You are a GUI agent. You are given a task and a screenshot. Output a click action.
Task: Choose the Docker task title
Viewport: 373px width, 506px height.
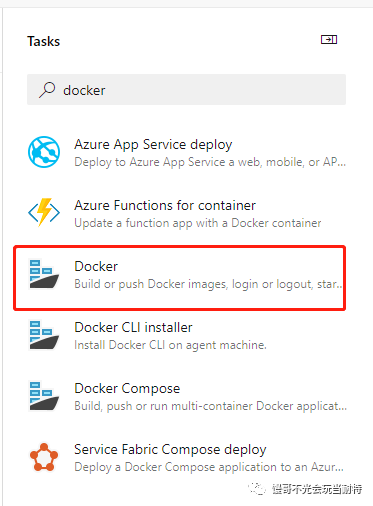click(96, 266)
